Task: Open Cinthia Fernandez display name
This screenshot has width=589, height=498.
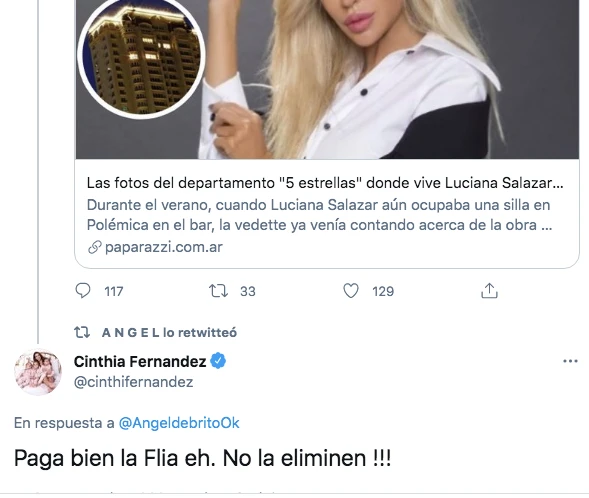Action: (x=140, y=362)
